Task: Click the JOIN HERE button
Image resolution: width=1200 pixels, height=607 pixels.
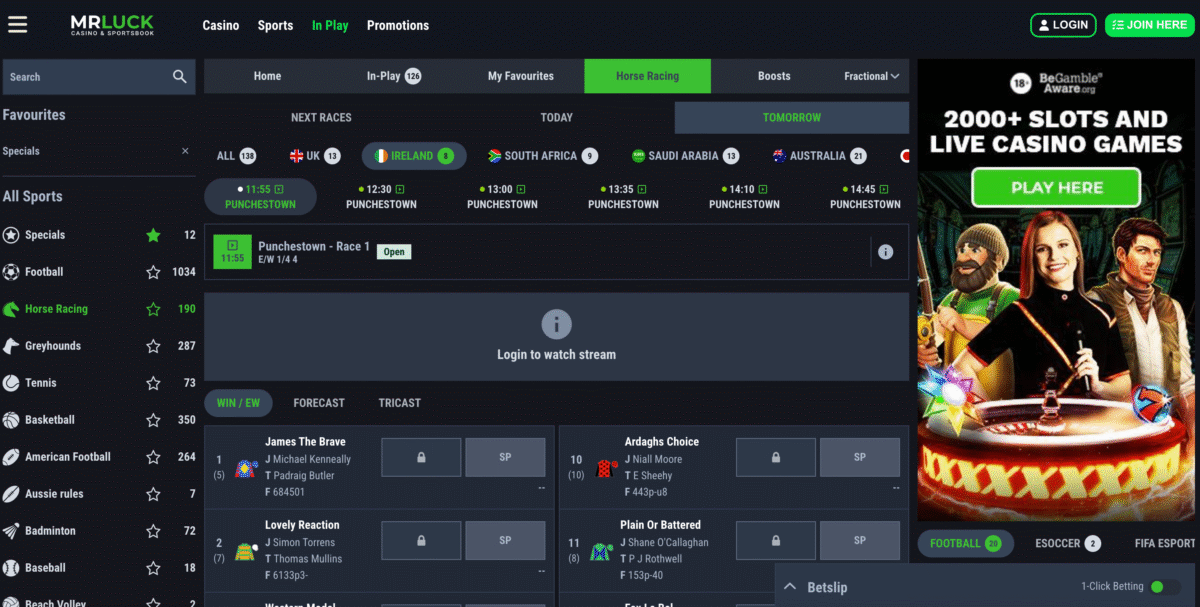Action: tap(1149, 25)
